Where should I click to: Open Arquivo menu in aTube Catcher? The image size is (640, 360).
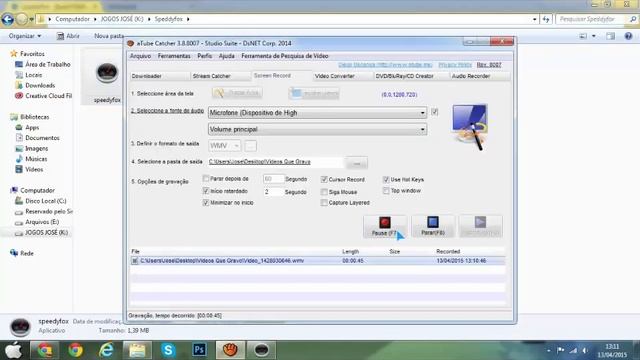(140, 56)
